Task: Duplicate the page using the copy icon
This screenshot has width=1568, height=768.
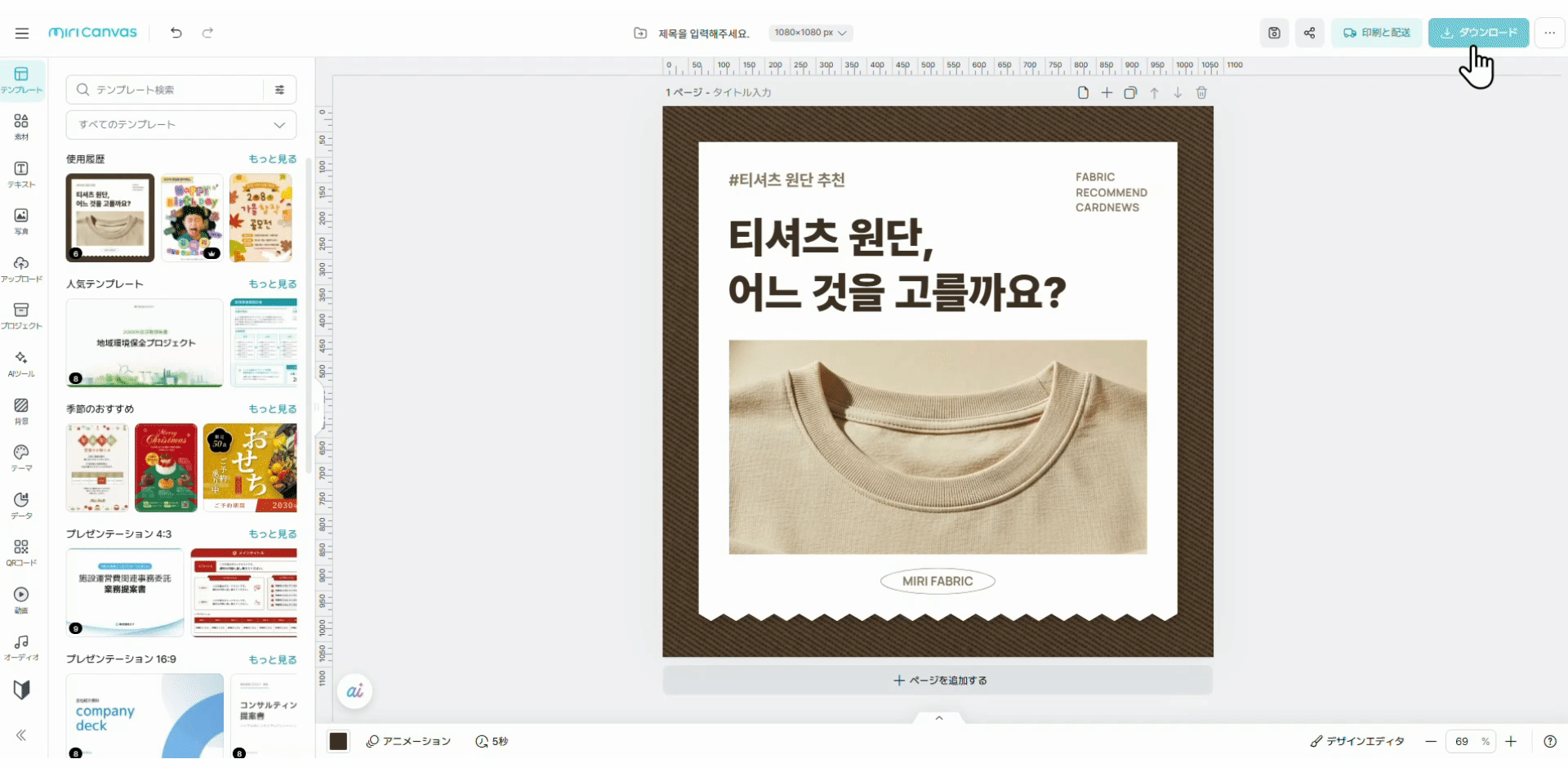Action: [x=1131, y=92]
